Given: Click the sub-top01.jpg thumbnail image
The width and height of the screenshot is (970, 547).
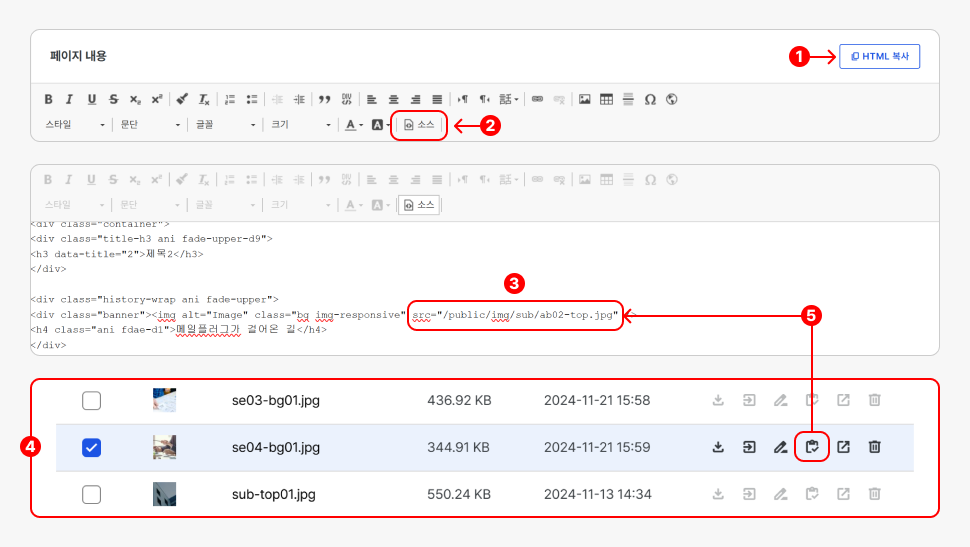Looking at the screenshot, I should (x=165, y=494).
